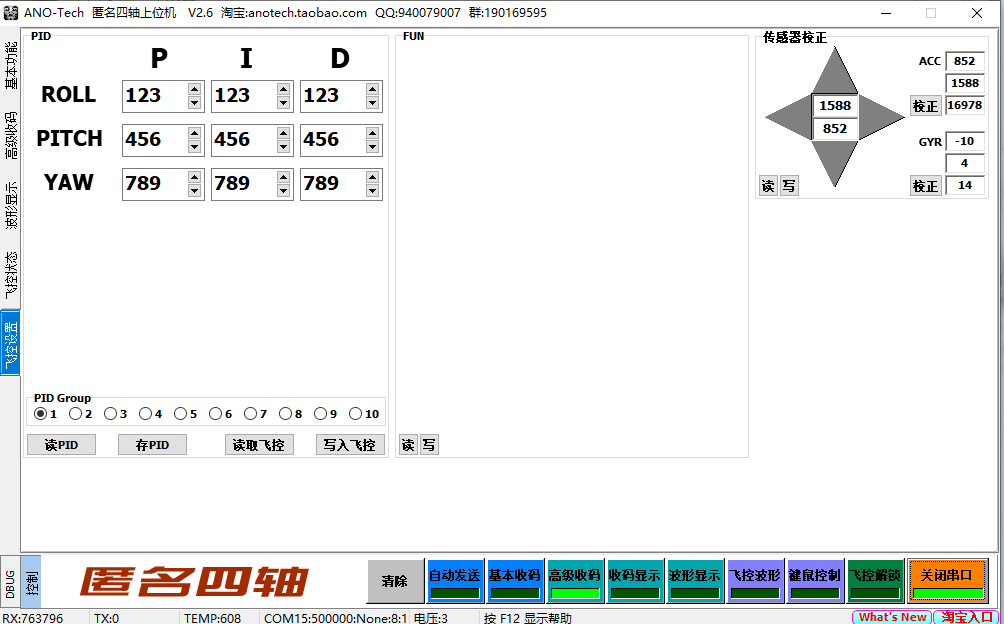Click the GYR 校正 calibrate button
The width and height of the screenshot is (1004, 624).
coord(925,186)
